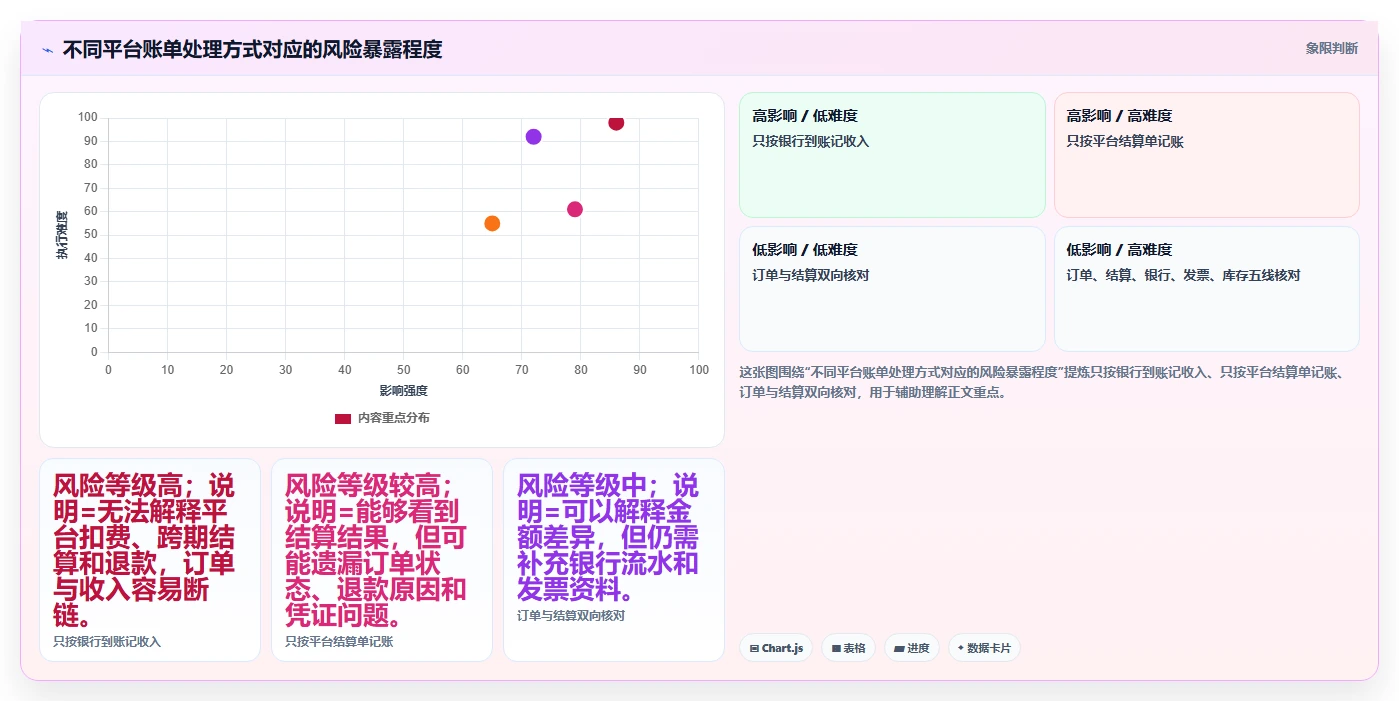This screenshot has width=1399, height=701.
Task: Click 订单、结算、银行、发票、库存五线核对 text
Action: pos(1183,275)
